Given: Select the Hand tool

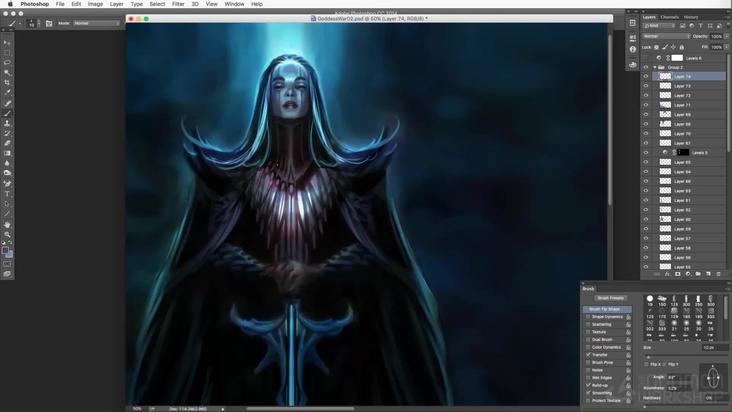Looking at the screenshot, I should click(7, 224).
